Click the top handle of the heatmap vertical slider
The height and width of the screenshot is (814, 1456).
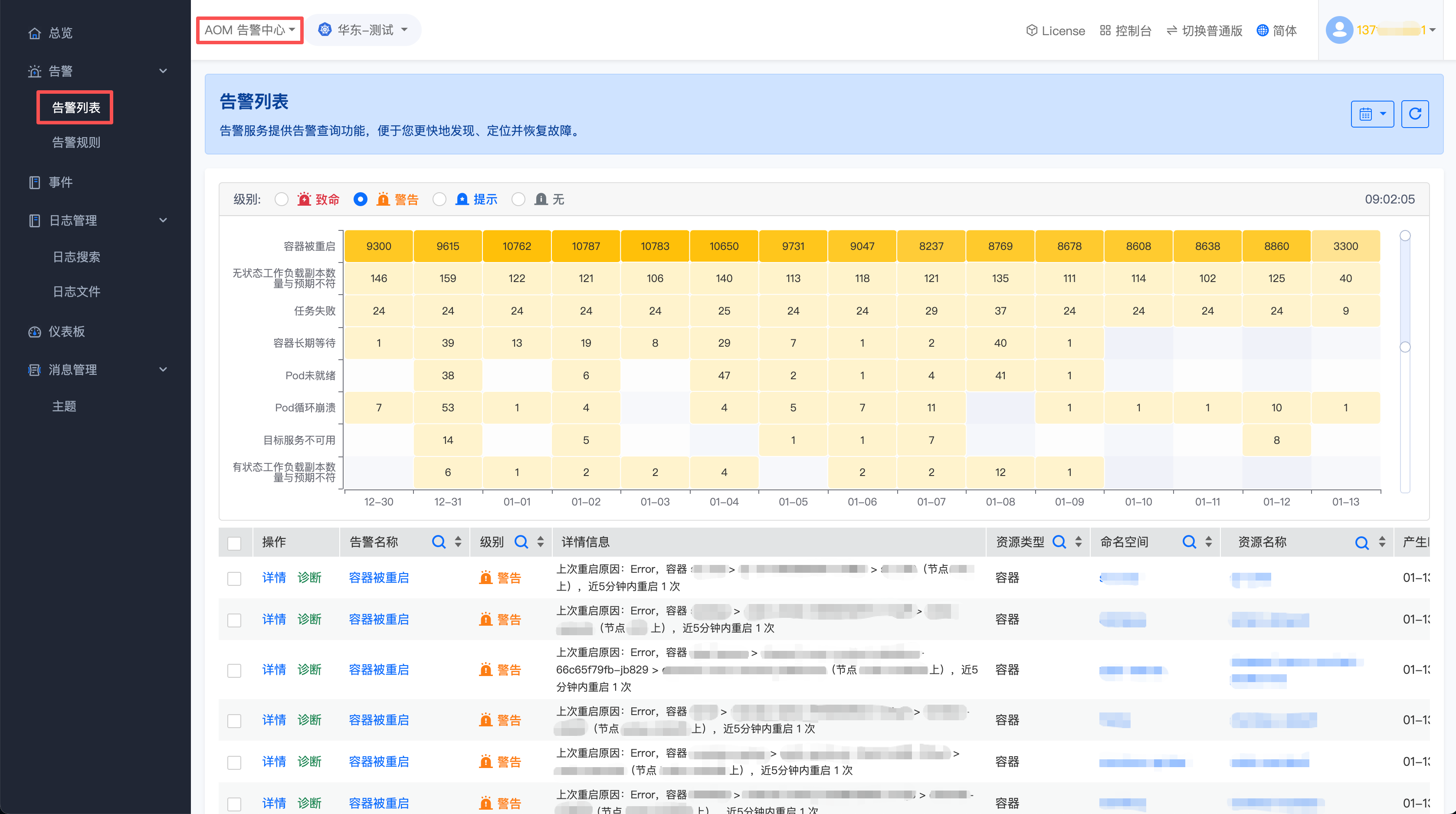[1404, 236]
